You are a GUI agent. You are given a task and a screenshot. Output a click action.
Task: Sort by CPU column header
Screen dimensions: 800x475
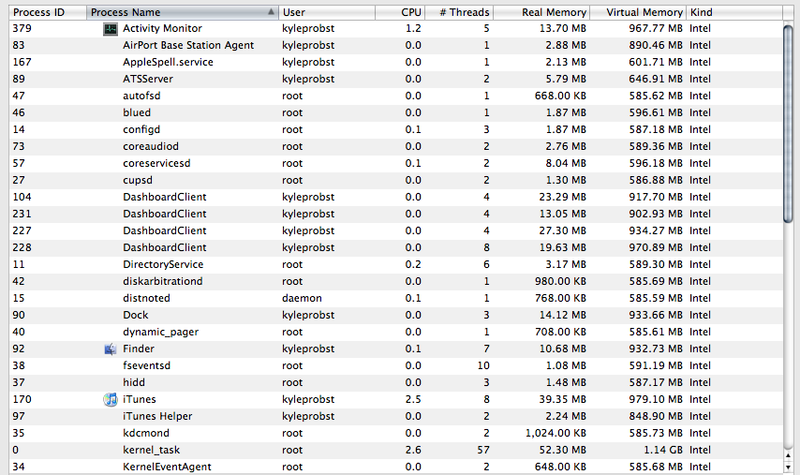pyautogui.click(x=400, y=12)
